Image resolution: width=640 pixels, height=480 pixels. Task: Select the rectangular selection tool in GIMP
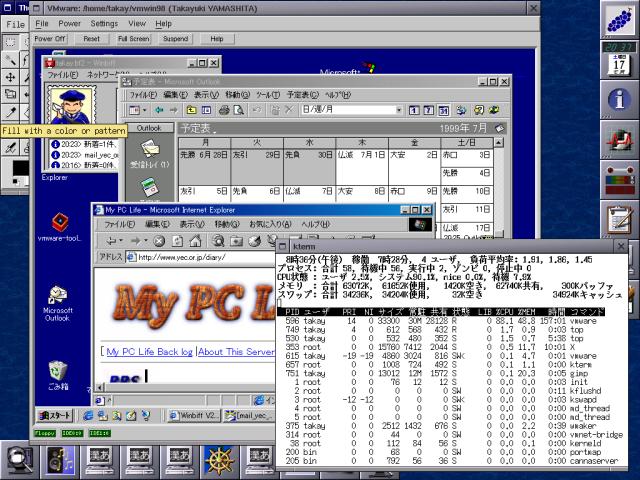10,42
